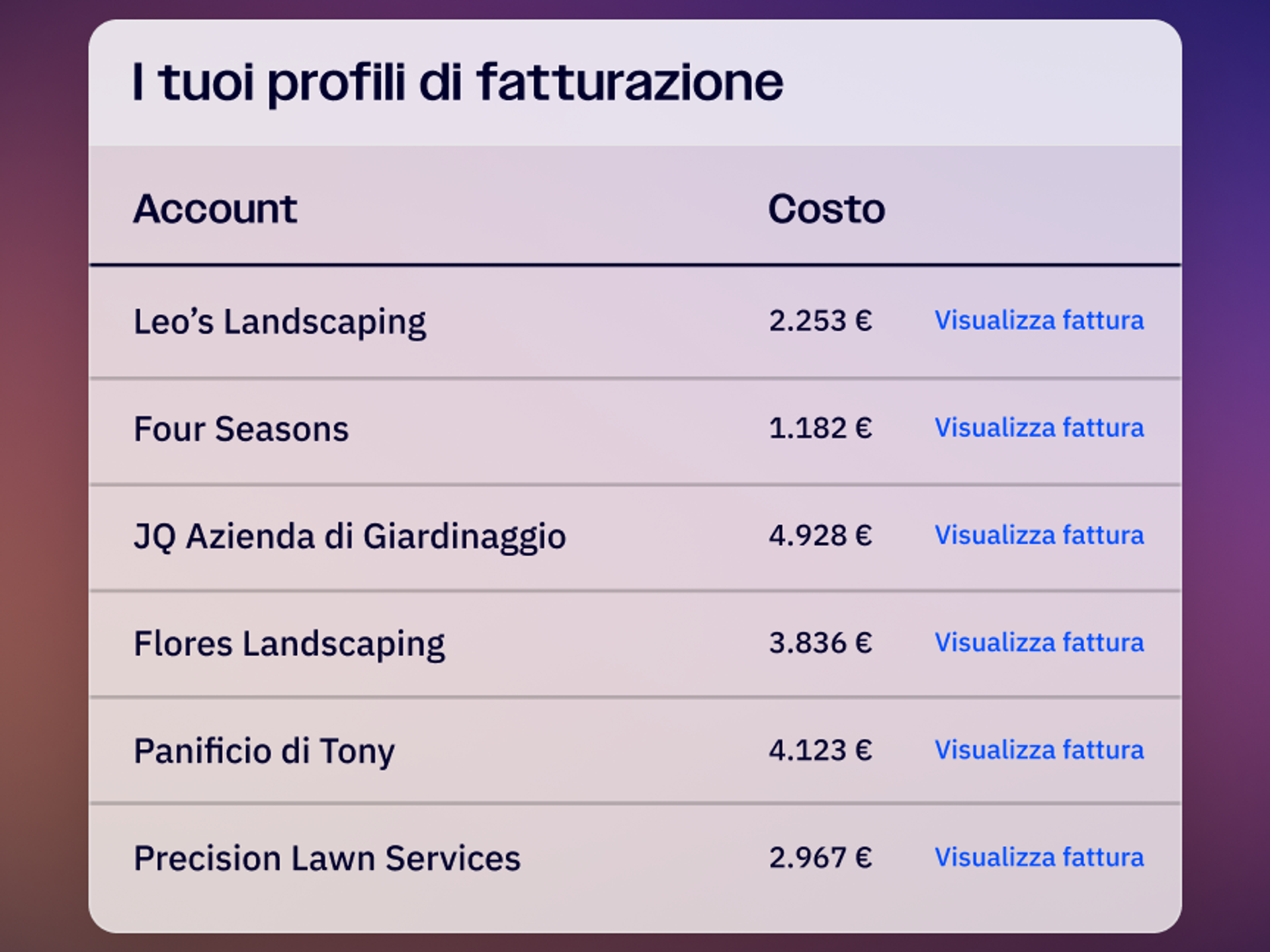Select the Leo's Landscaping account name
The height and width of the screenshot is (952, 1270).
pyautogui.click(x=280, y=322)
